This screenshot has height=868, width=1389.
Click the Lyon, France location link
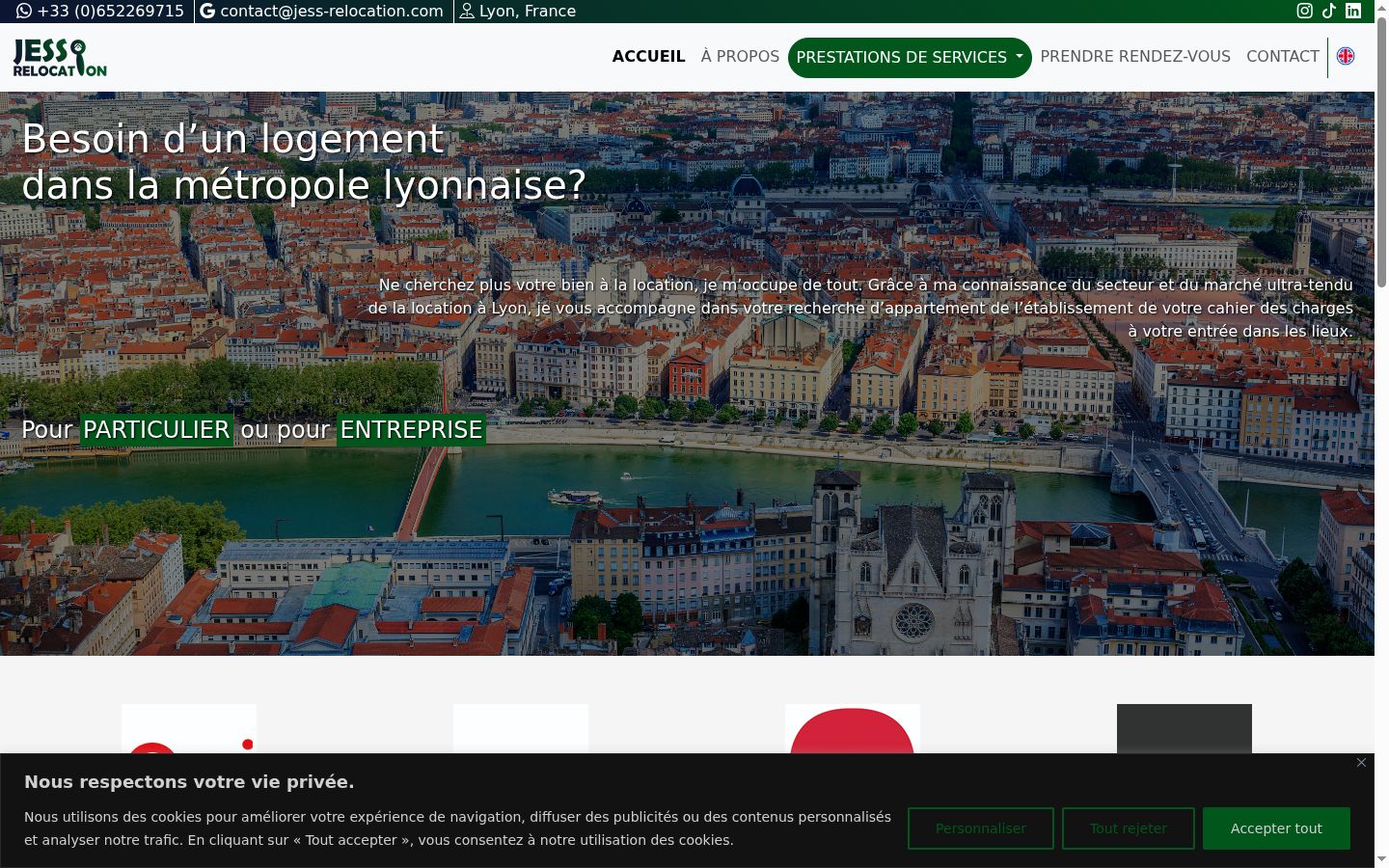[517, 11]
